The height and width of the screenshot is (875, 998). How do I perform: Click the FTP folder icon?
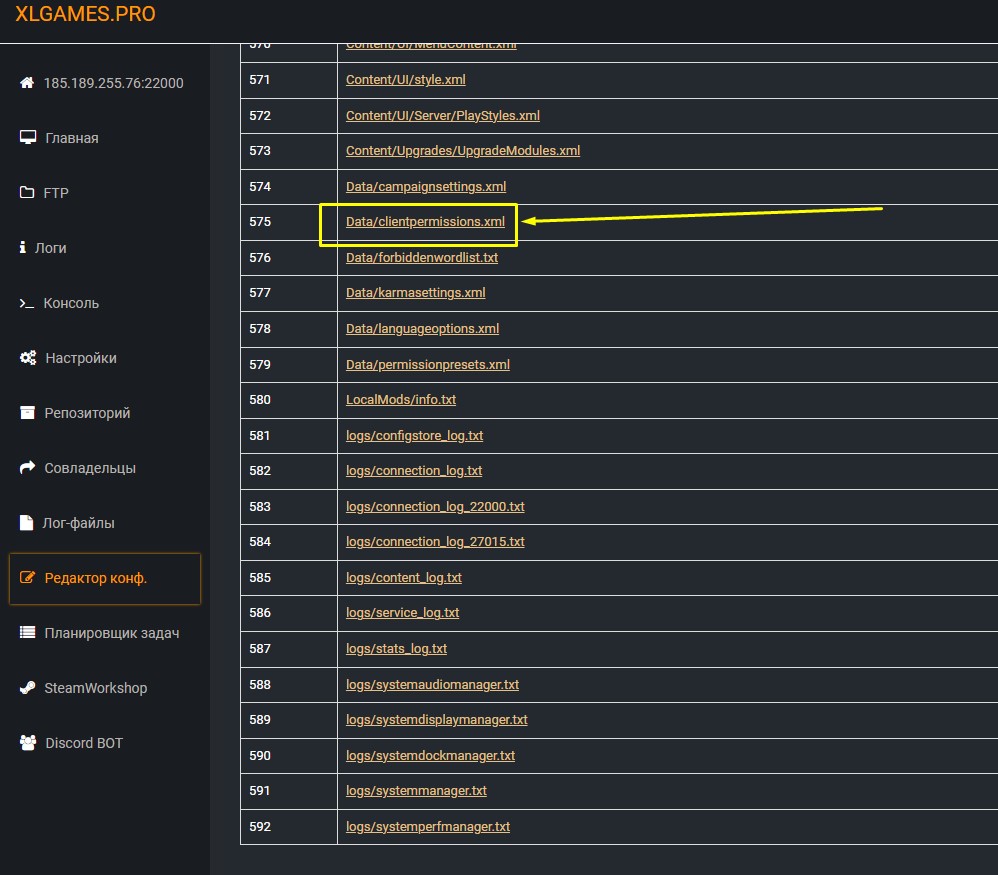pos(27,193)
